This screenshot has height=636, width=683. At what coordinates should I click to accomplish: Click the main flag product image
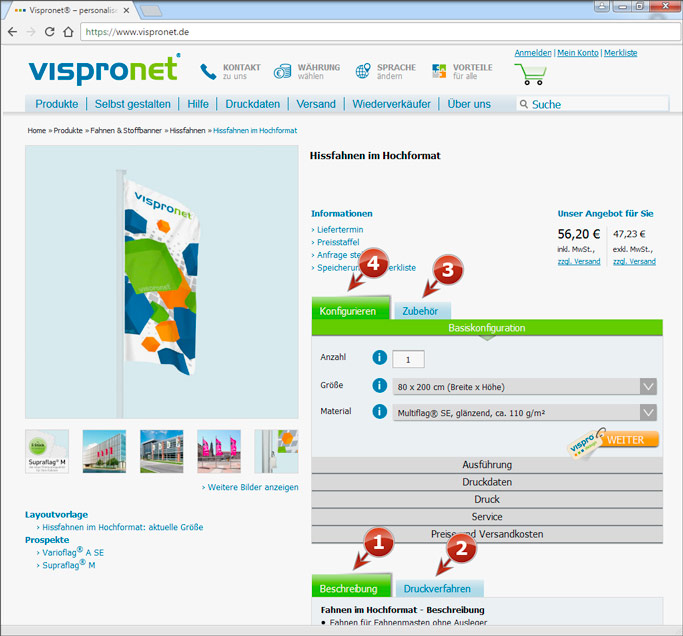(162, 282)
